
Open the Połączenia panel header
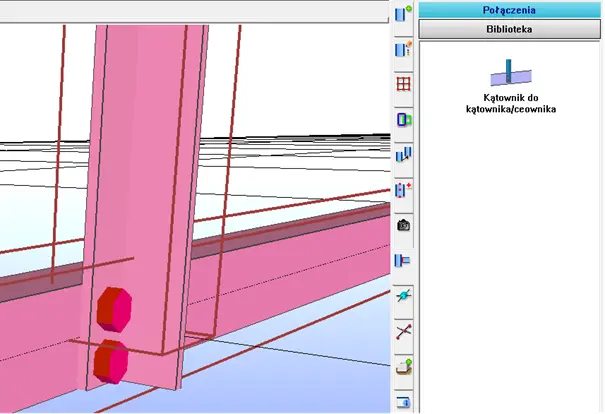coord(511,10)
